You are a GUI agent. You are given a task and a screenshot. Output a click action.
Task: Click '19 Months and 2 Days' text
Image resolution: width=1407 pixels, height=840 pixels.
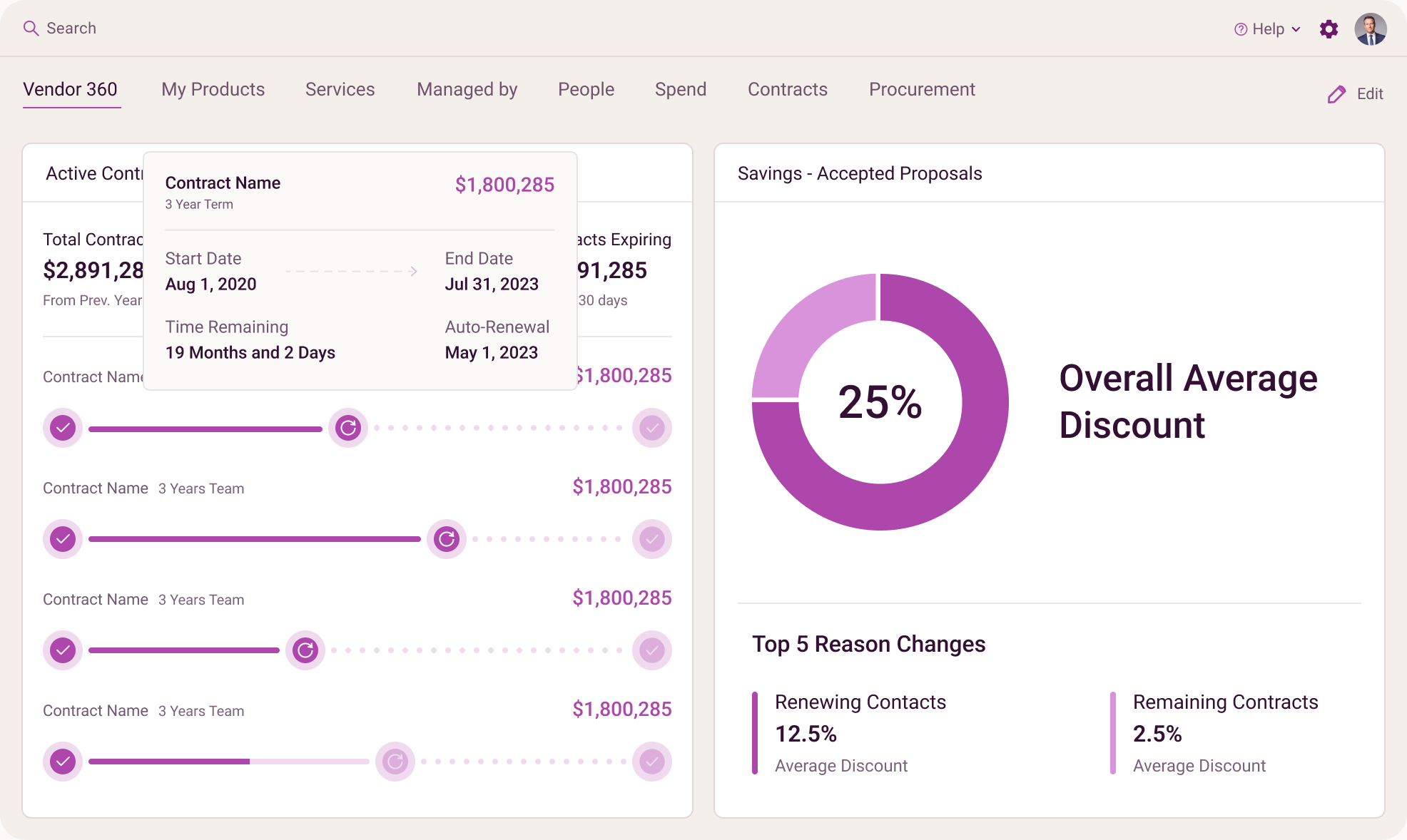point(250,353)
